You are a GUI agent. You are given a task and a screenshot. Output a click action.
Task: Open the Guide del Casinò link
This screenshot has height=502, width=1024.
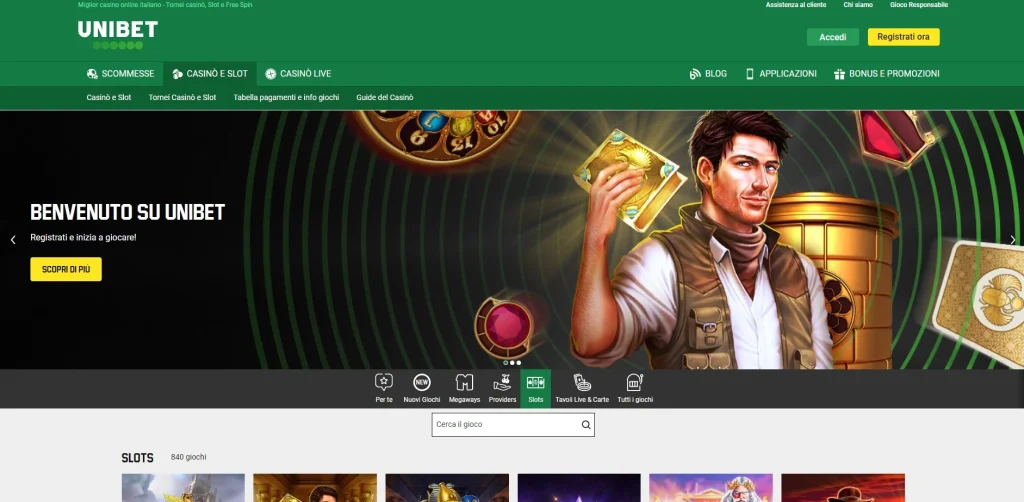385,97
